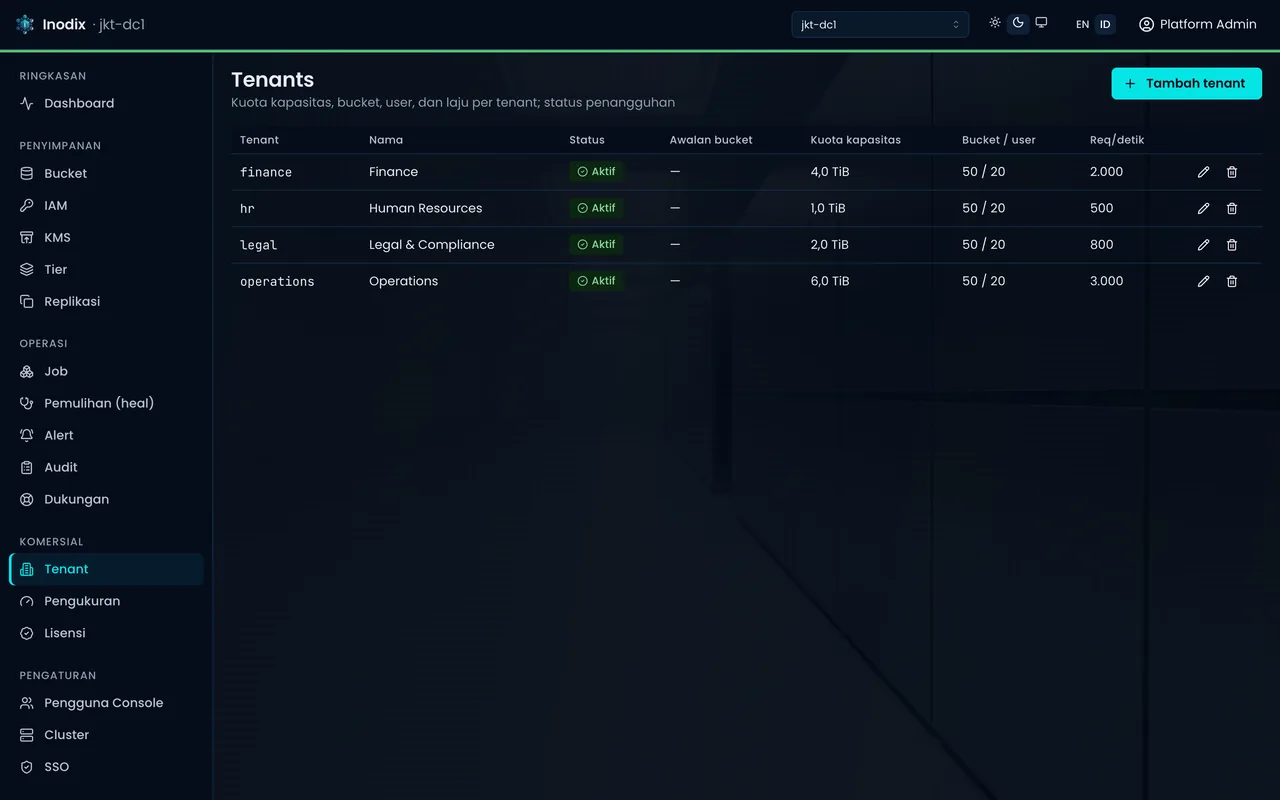1280x800 pixels.
Task: Go to Replikasi in sidebar
Action: [x=106, y=301]
